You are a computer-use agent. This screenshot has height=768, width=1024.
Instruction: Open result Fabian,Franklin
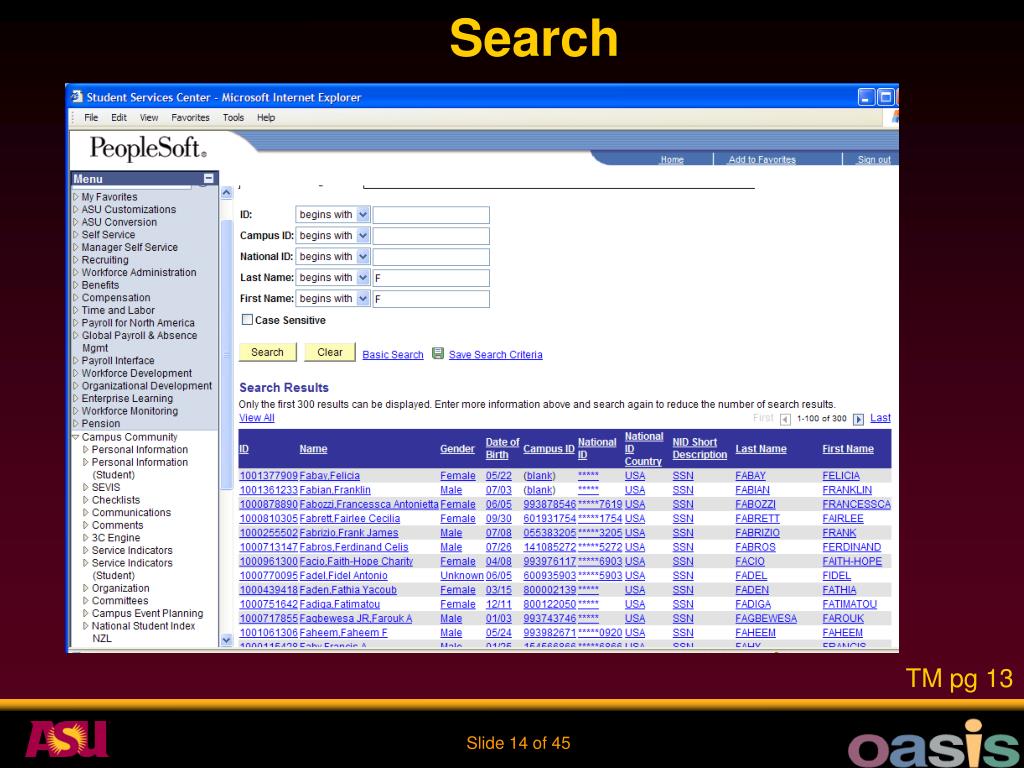tap(335, 490)
